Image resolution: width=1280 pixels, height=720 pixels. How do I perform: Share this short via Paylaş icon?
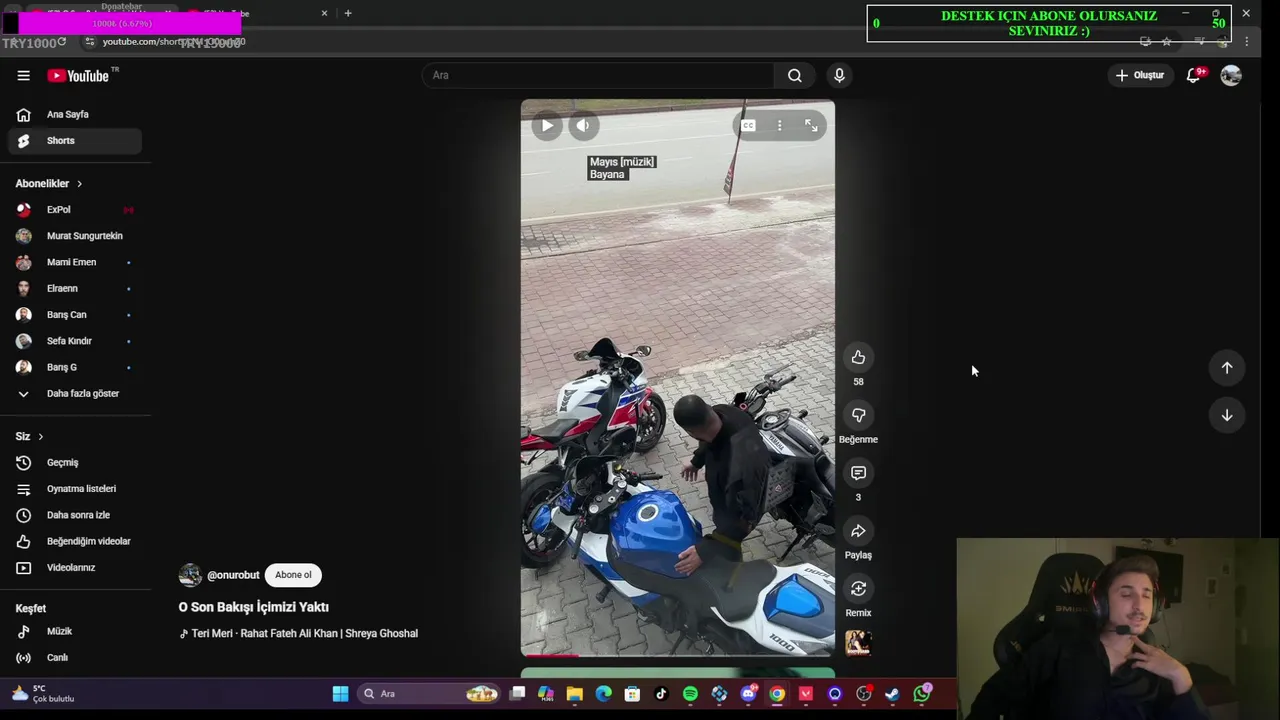coord(858,531)
